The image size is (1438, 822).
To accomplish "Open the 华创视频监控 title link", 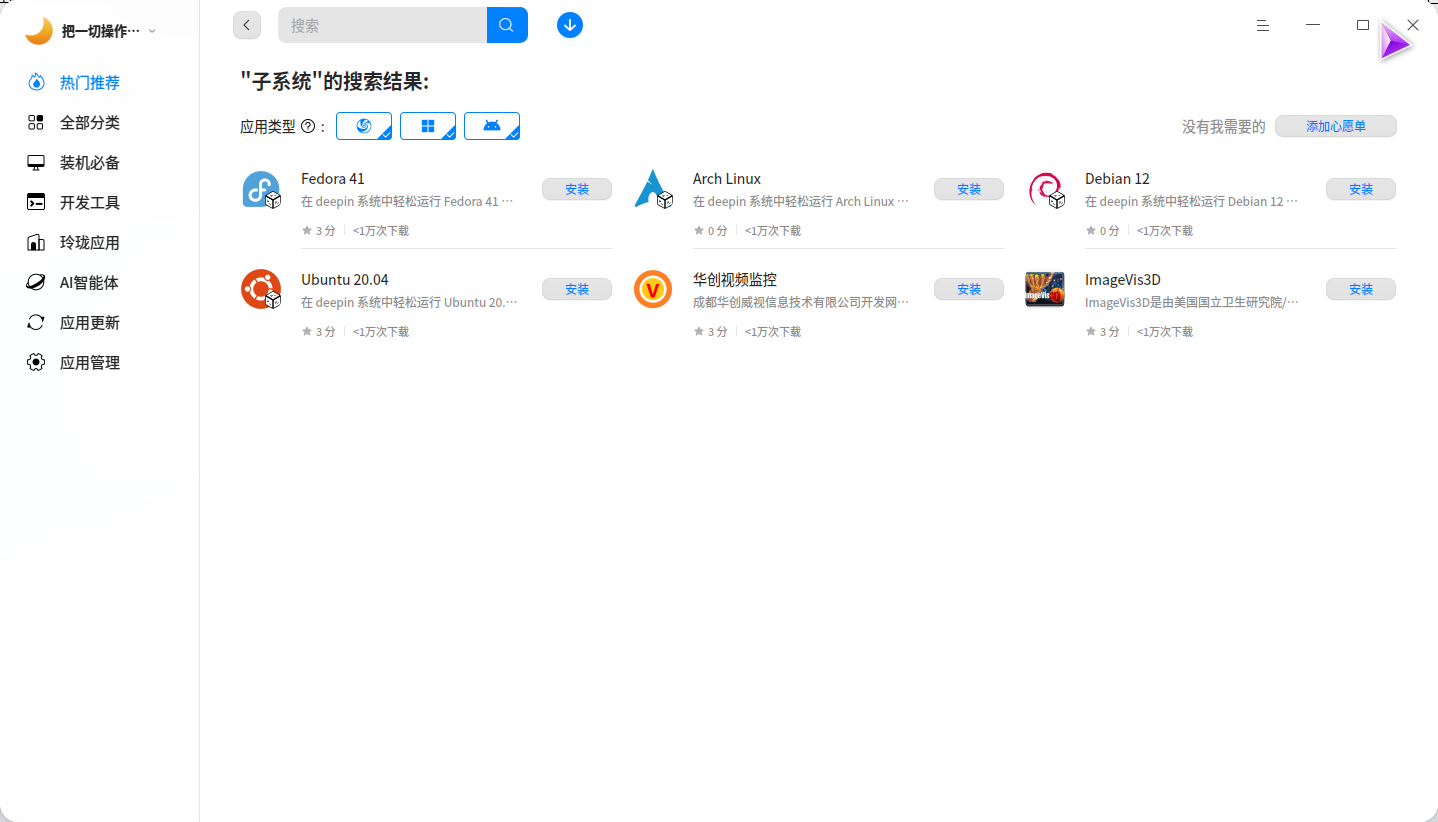I will (x=735, y=279).
